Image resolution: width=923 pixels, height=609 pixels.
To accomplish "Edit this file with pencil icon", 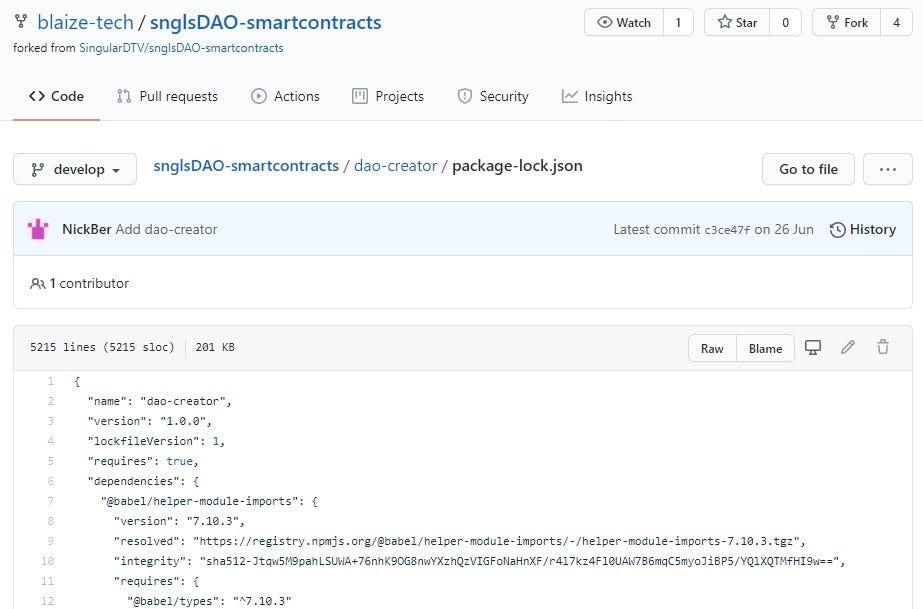I will pyautogui.click(x=848, y=348).
